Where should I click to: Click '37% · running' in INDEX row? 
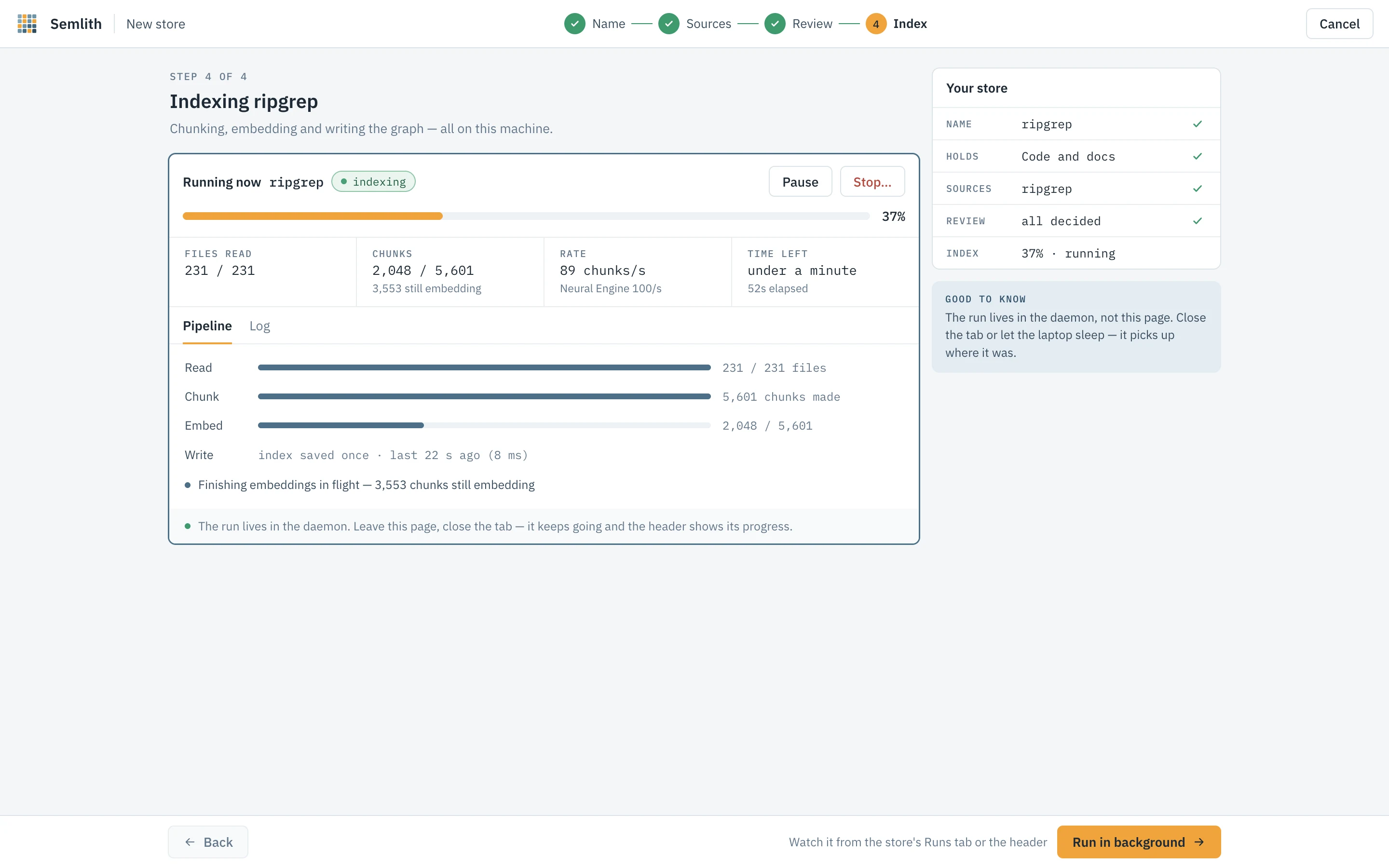[x=1068, y=253]
